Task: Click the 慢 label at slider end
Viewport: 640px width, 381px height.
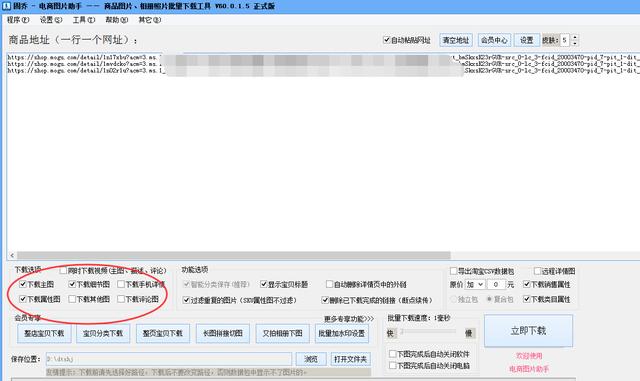Action: [469, 333]
